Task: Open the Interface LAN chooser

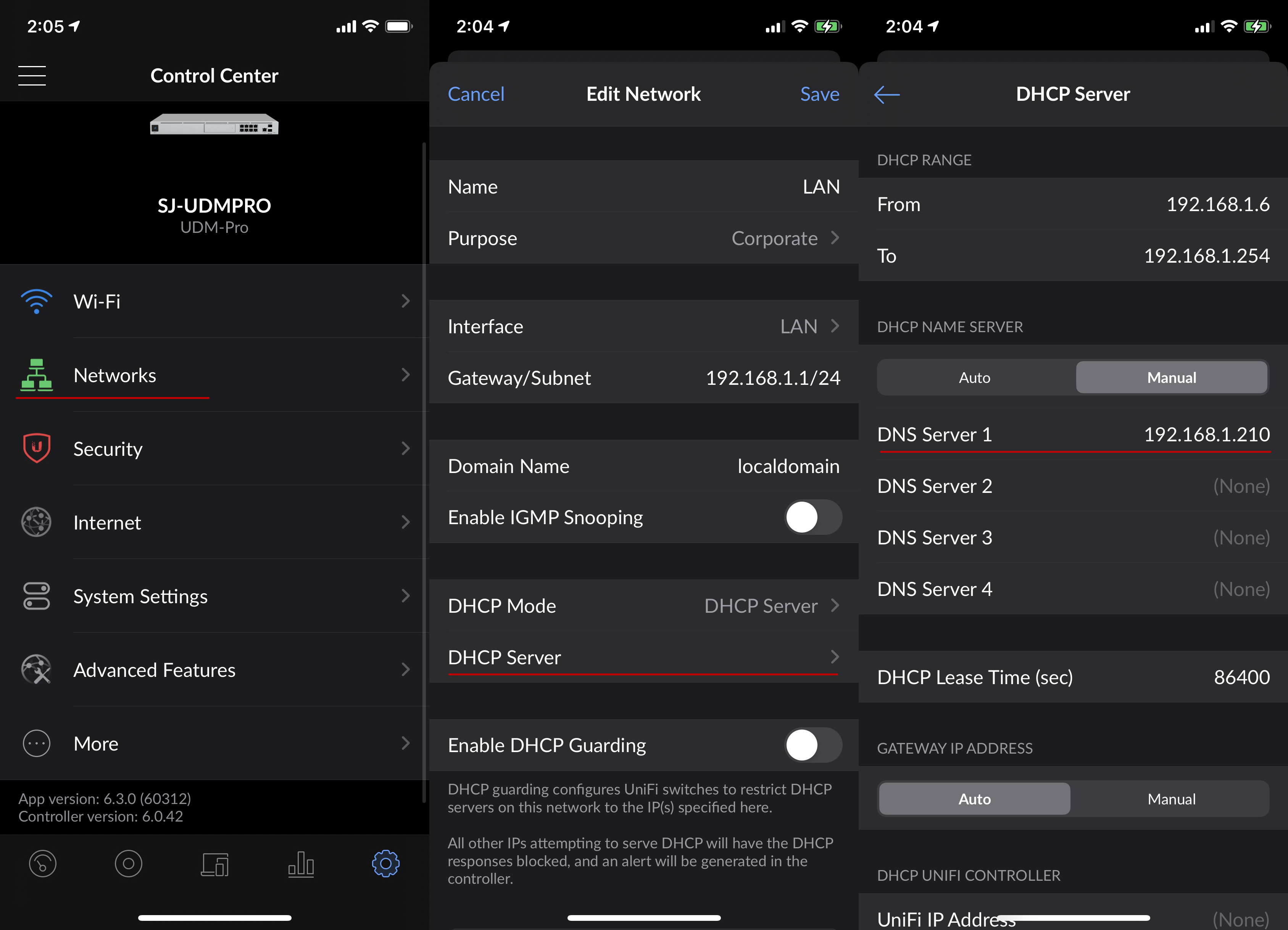Action: (808, 327)
